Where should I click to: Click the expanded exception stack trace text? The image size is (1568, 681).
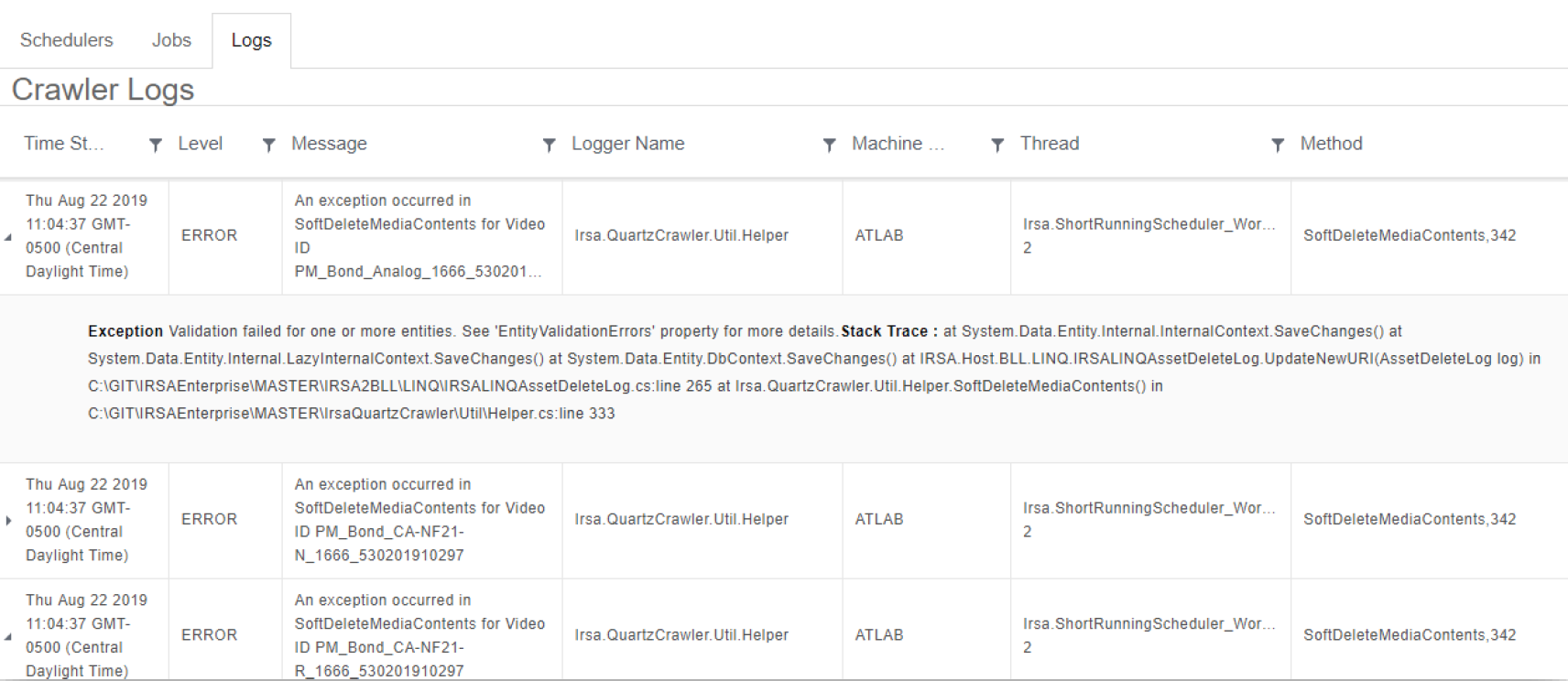[814, 373]
